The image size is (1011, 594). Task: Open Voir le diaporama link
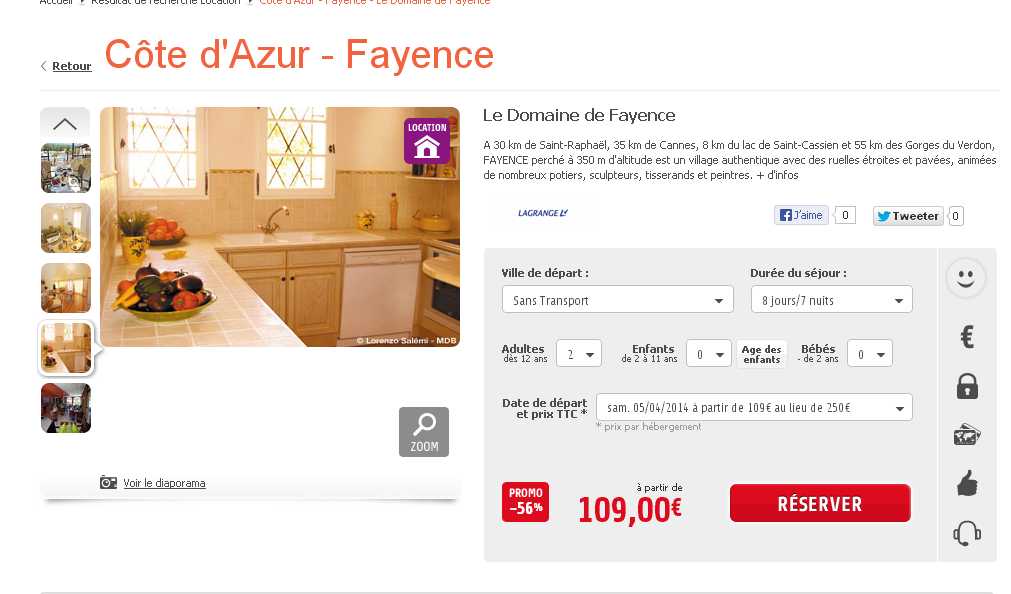[164, 483]
